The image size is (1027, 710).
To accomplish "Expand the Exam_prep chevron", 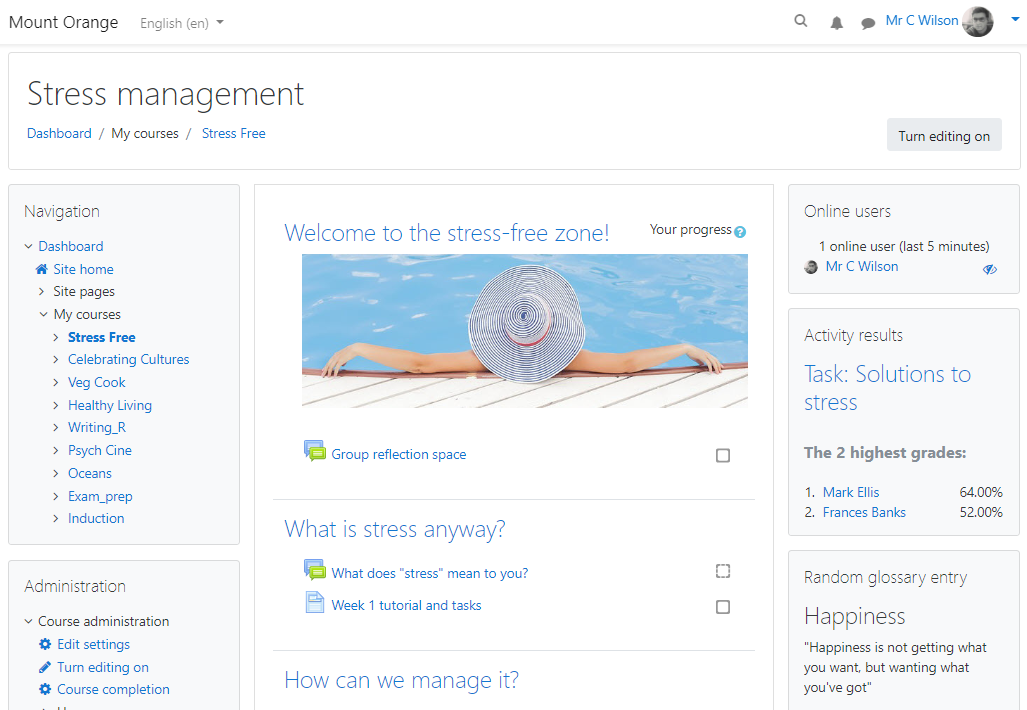I will (x=56, y=496).
